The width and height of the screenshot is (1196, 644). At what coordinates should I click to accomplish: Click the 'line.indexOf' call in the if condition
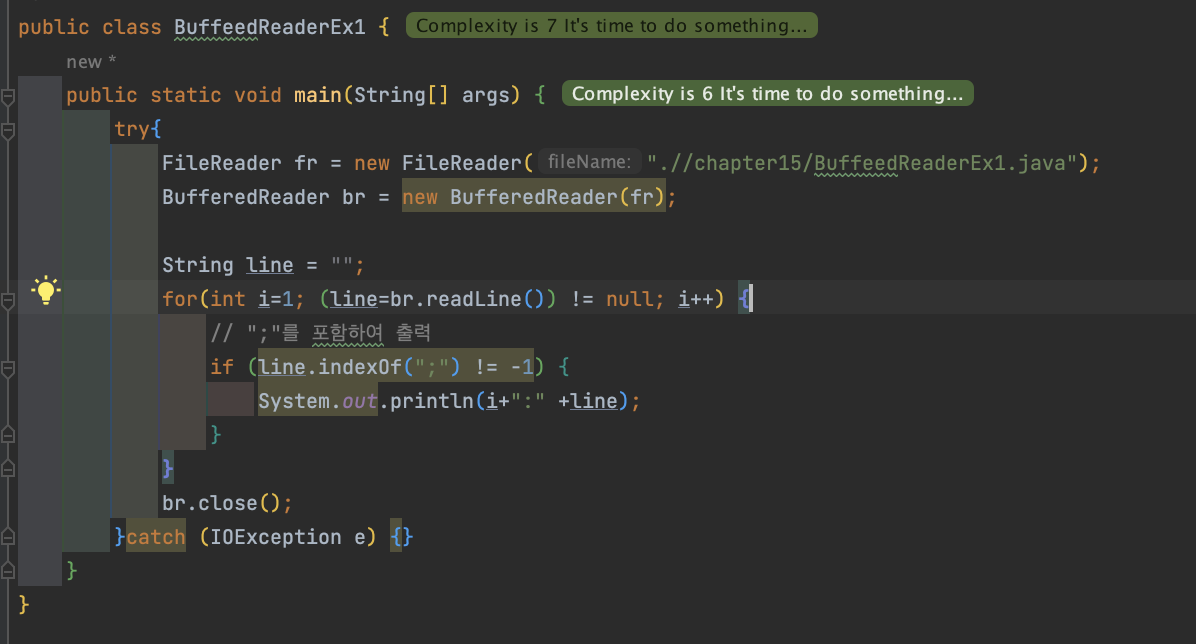click(330, 367)
